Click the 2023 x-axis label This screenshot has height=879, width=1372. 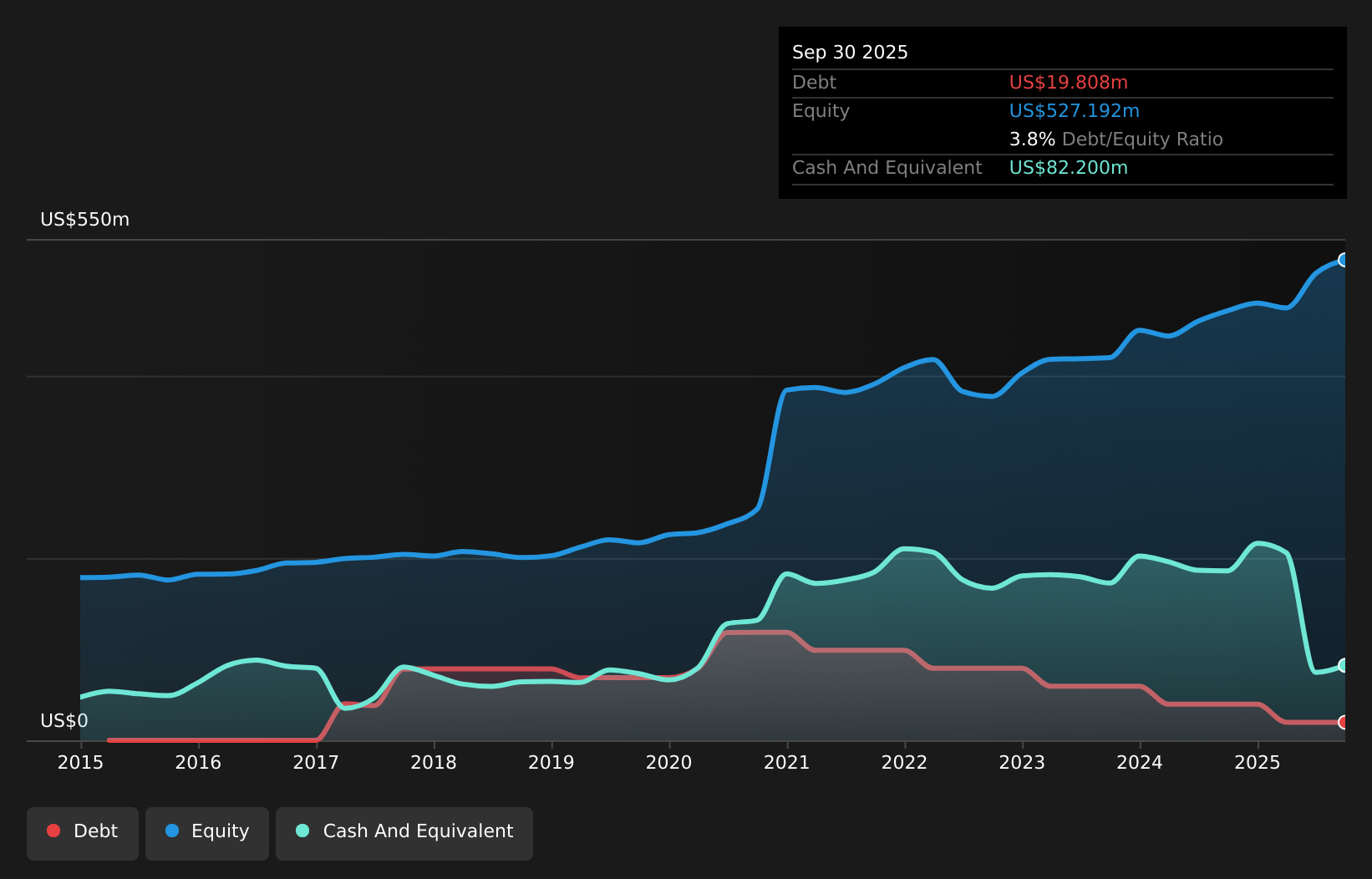1023,763
